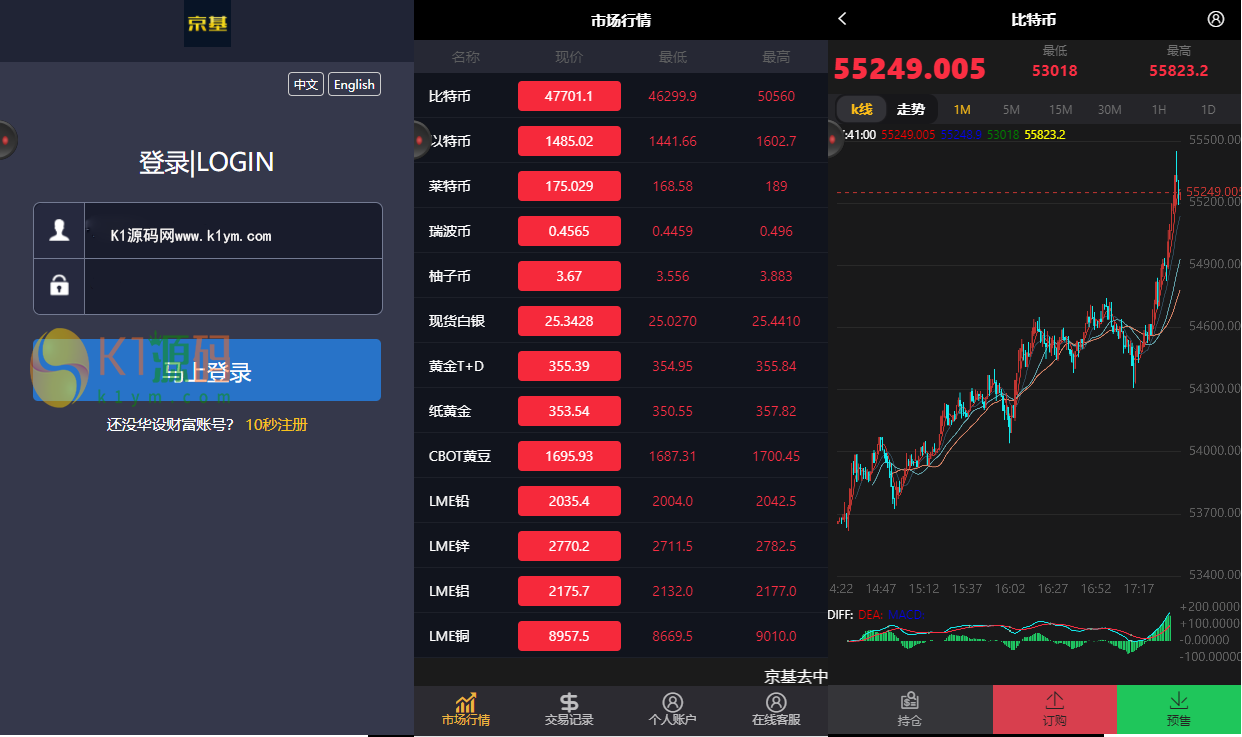Click the 比特币 price button 47701.1
Screen dimensions: 1242x737
[x=569, y=96]
